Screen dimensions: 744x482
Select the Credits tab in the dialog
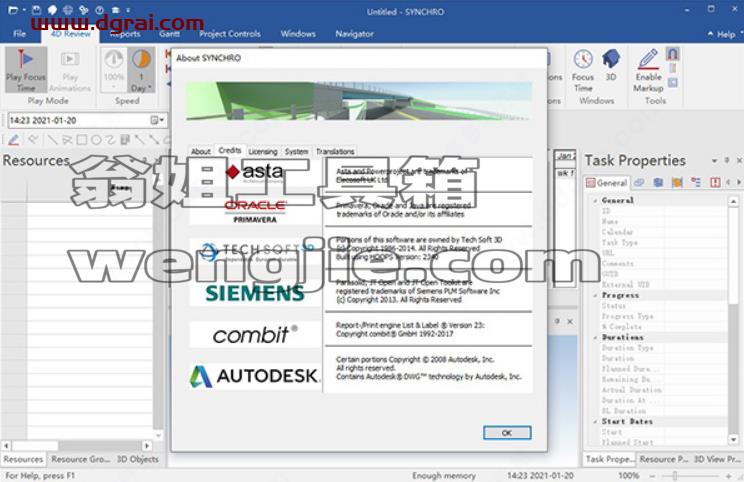coord(230,150)
